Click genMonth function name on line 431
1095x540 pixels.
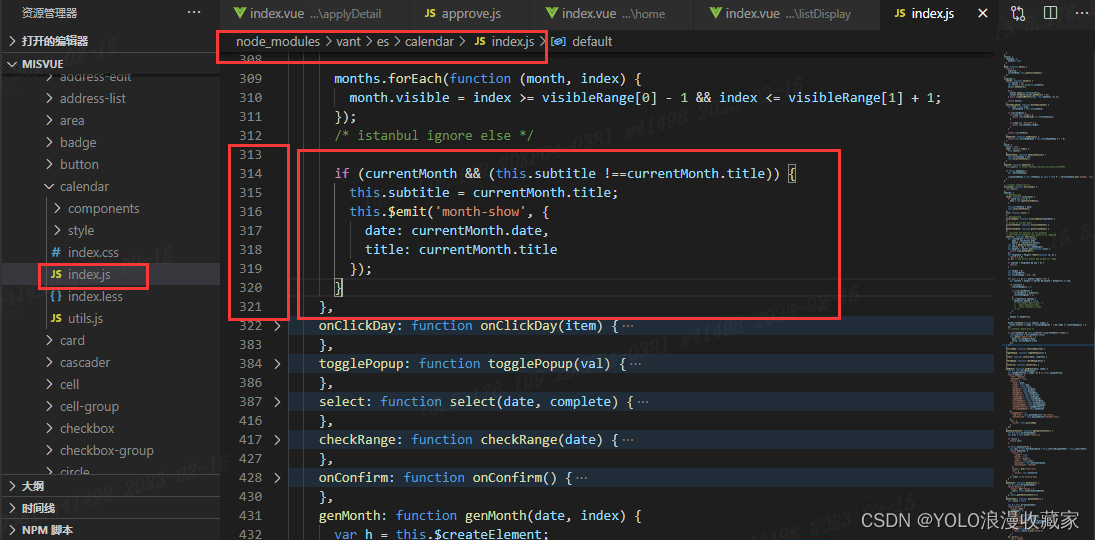tap(496, 516)
